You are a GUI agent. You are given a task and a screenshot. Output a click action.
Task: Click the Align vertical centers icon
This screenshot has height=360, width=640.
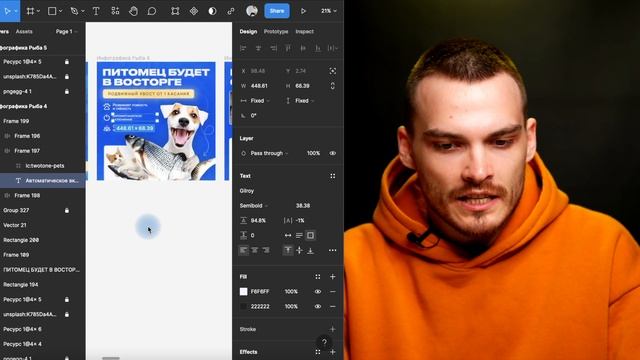[303, 48]
